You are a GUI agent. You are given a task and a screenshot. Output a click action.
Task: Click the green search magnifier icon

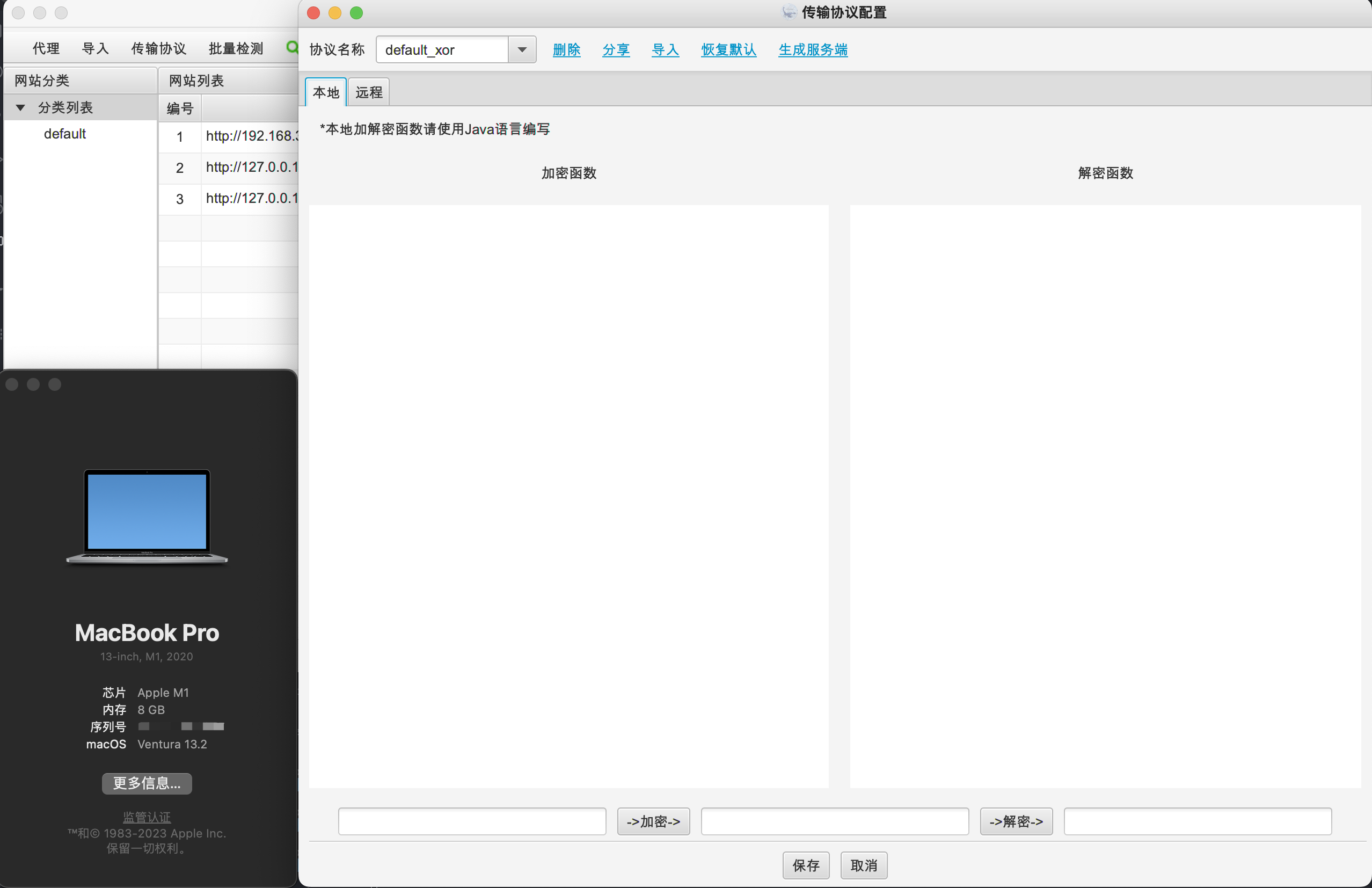pos(292,48)
